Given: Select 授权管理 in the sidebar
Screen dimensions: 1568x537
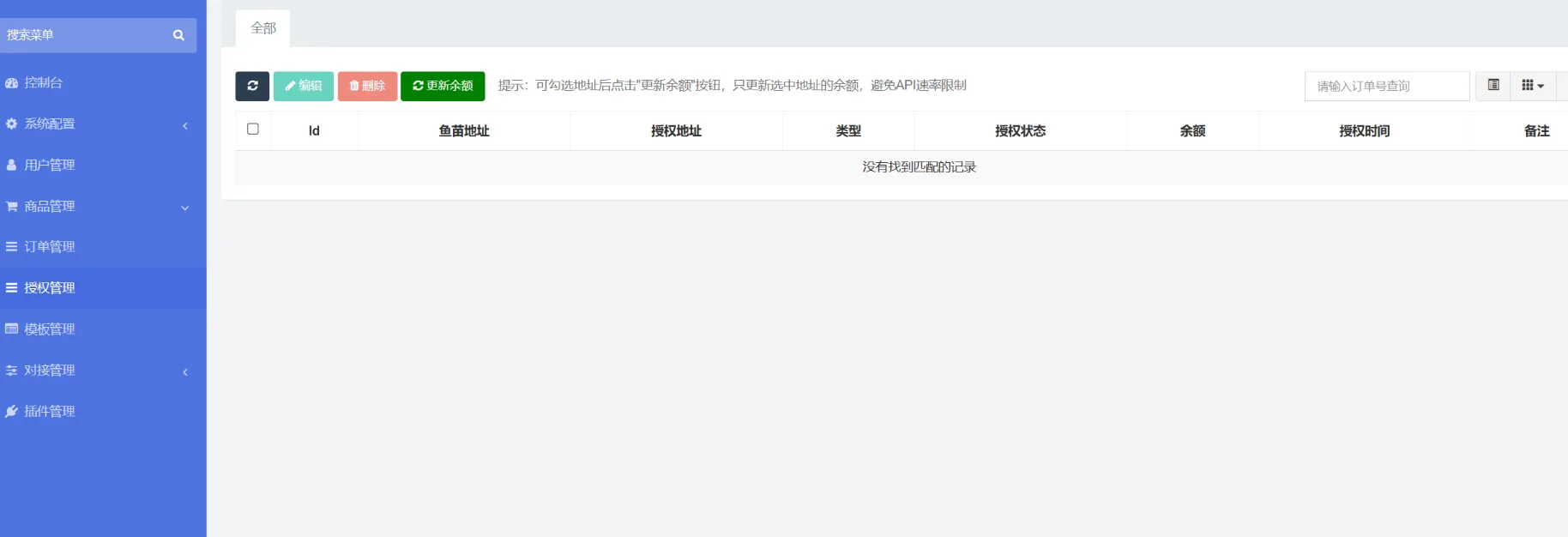Looking at the screenshot, I should (x=49, y=288).
